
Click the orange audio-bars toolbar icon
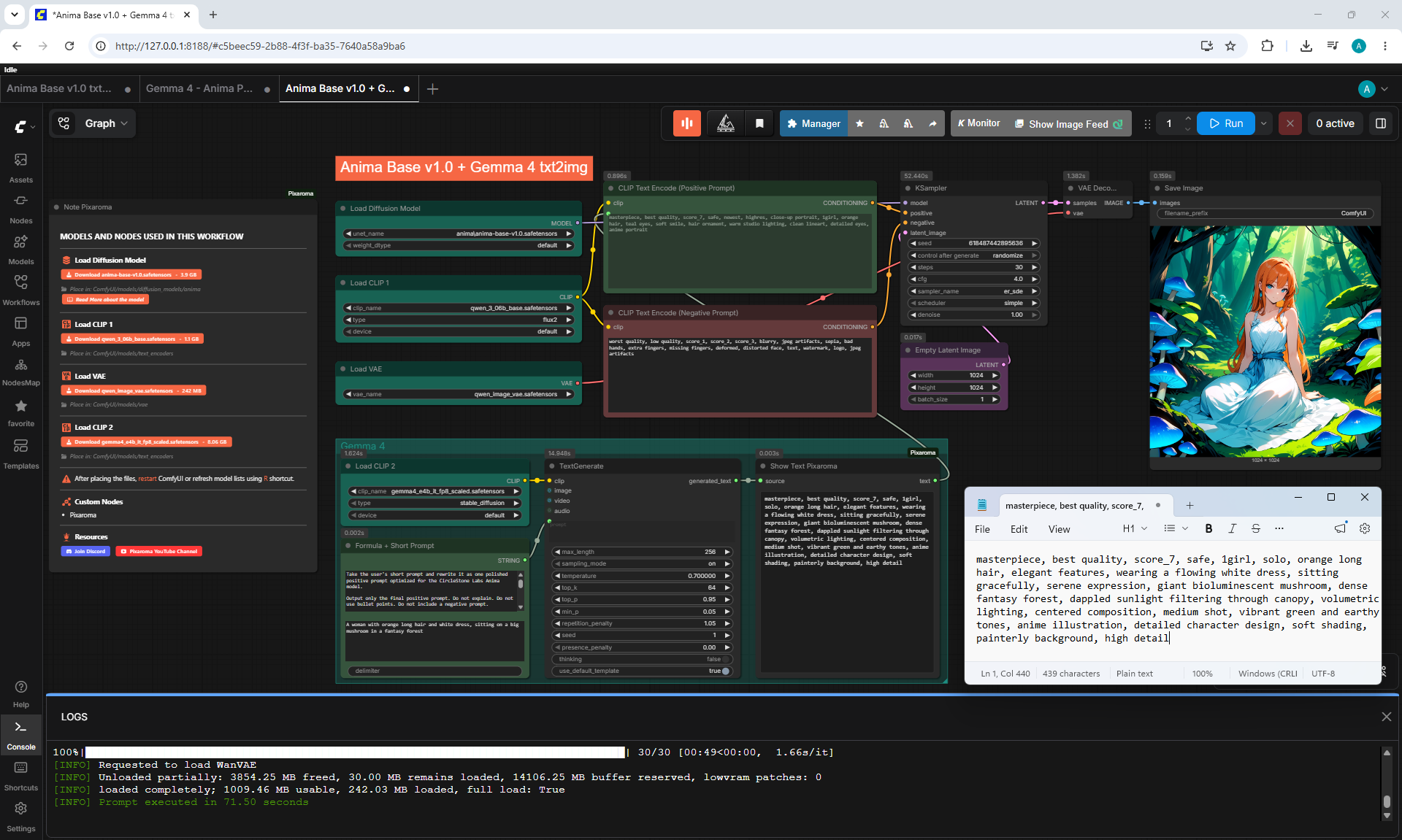pyautogui.click(x=686, y=123)
